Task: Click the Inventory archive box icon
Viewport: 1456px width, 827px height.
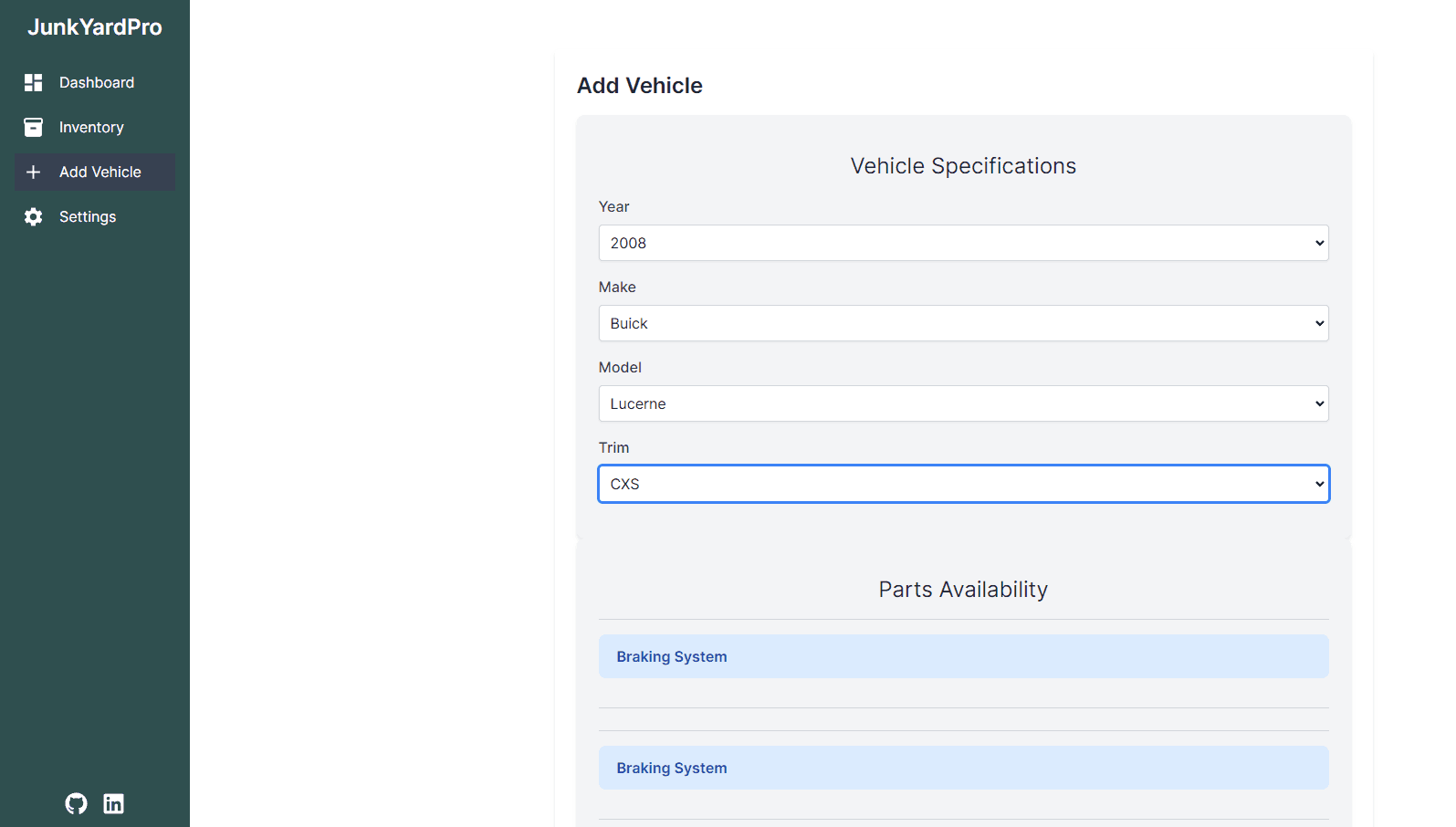Action: click(34, 128)
